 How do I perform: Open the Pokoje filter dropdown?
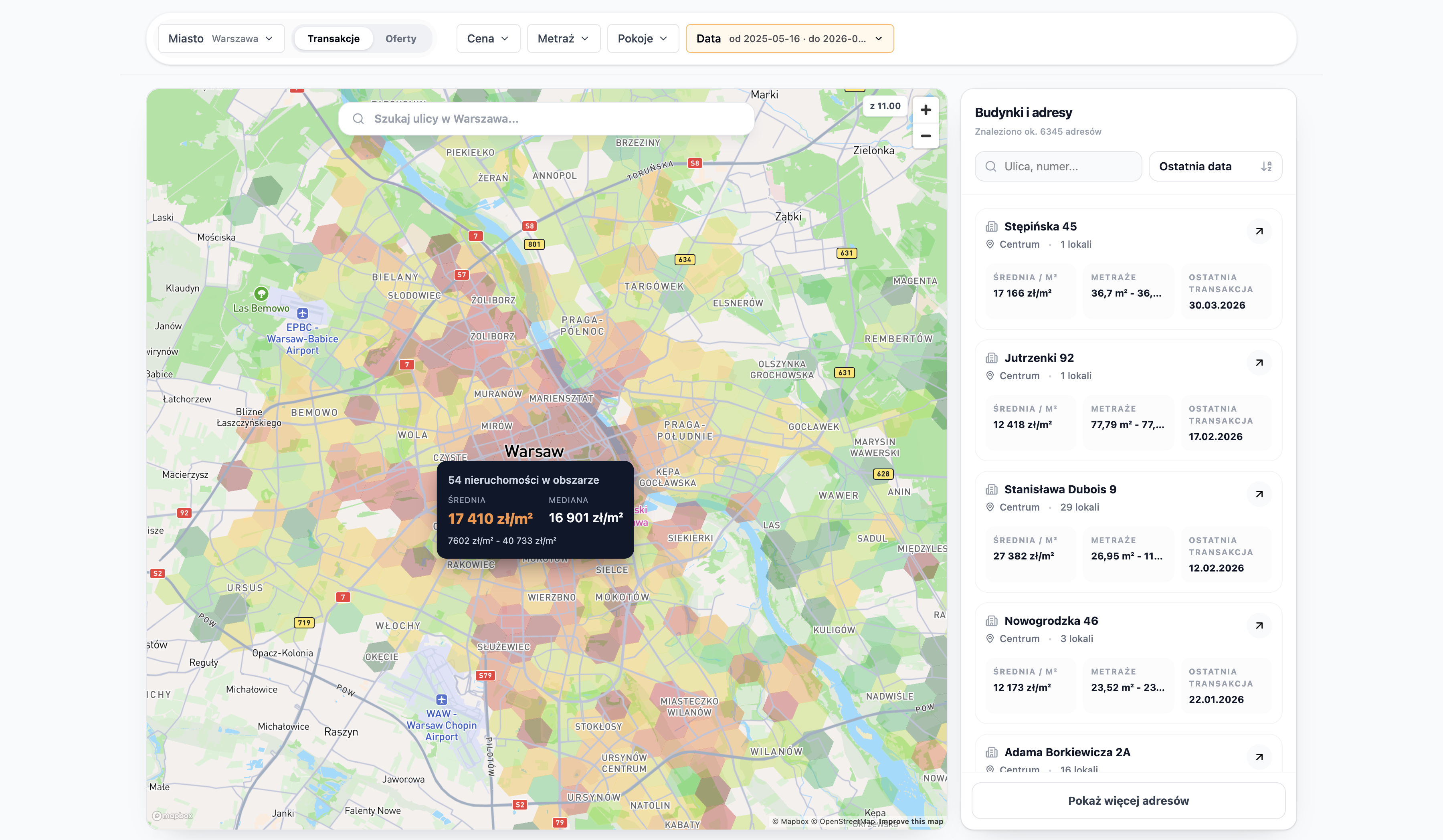point(643,38)
